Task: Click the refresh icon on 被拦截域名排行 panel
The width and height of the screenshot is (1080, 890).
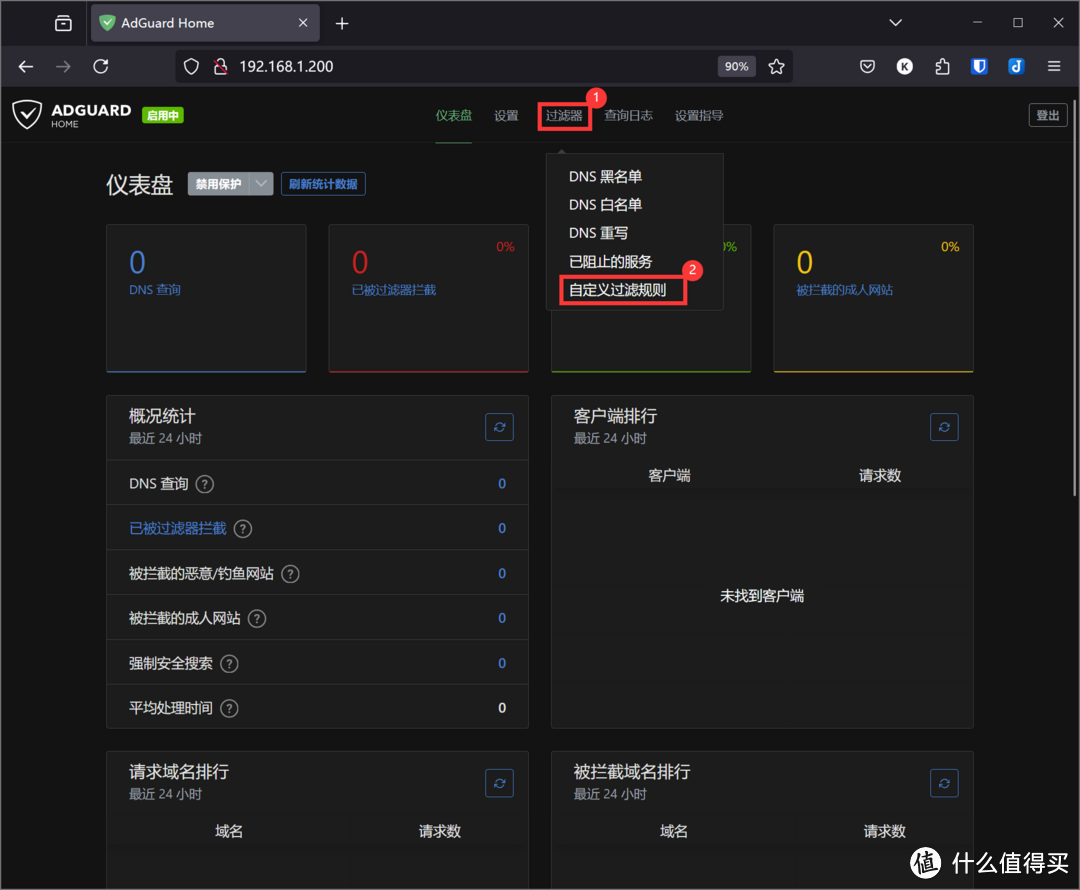Action: (944, 783)
